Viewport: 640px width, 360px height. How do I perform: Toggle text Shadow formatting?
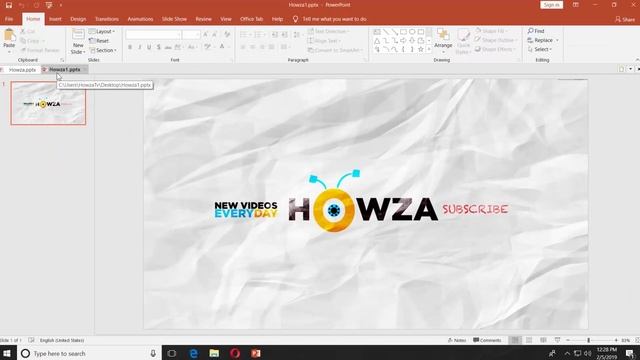158,47
